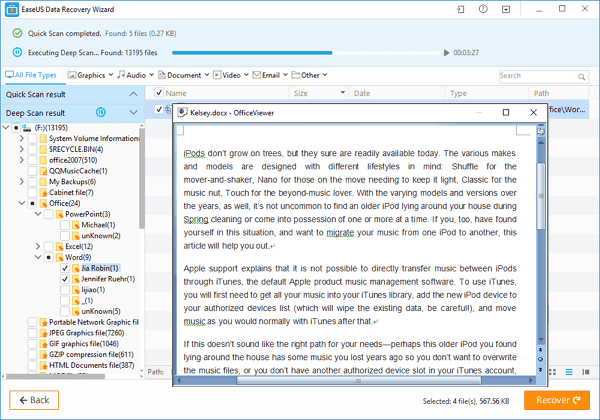
Task: Open the Video filter menu
Action: [231, 75]
